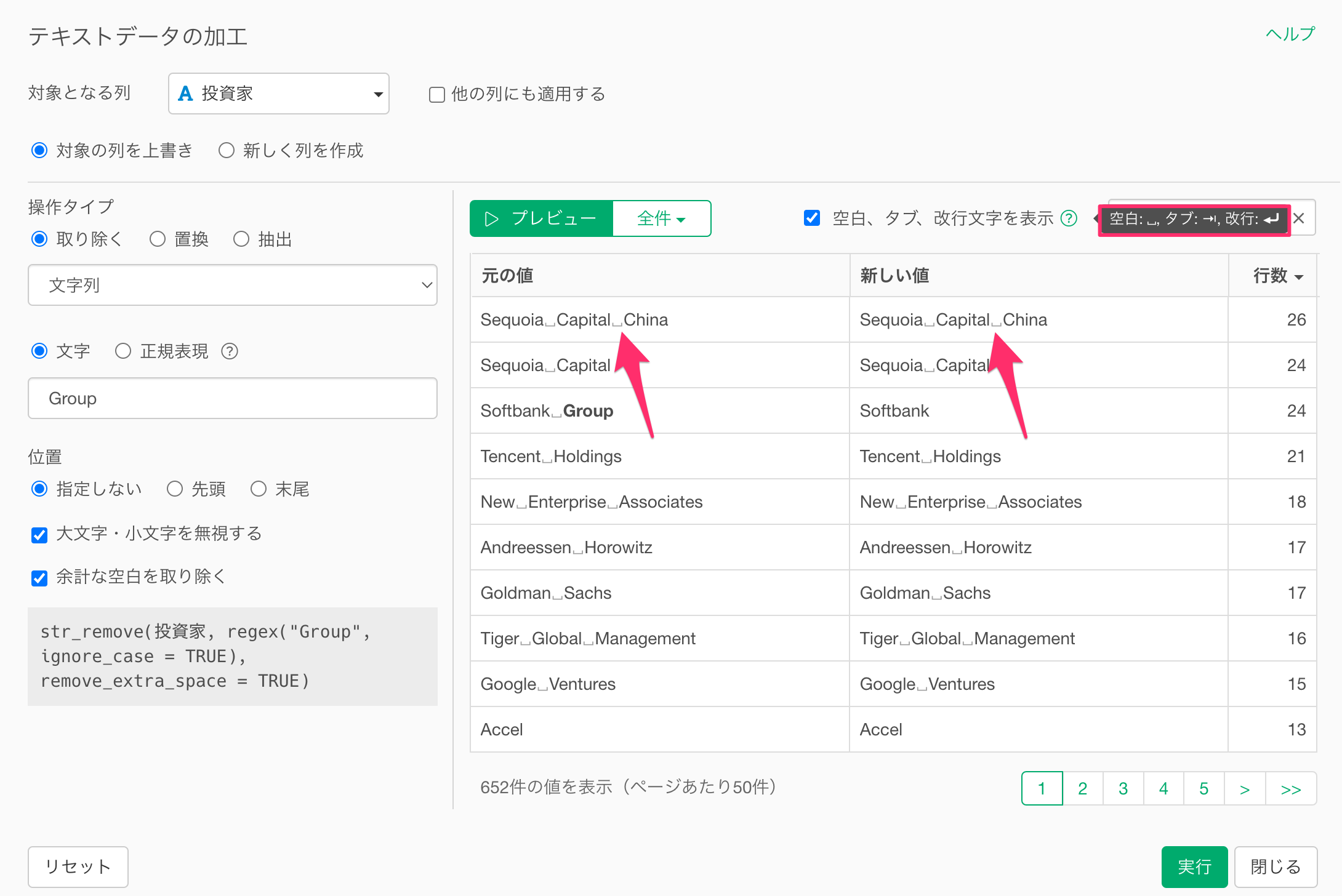Select 新しく列を作成 radio option
Image resolution: width=1342 pixels, height=896 pixels.
227,150
